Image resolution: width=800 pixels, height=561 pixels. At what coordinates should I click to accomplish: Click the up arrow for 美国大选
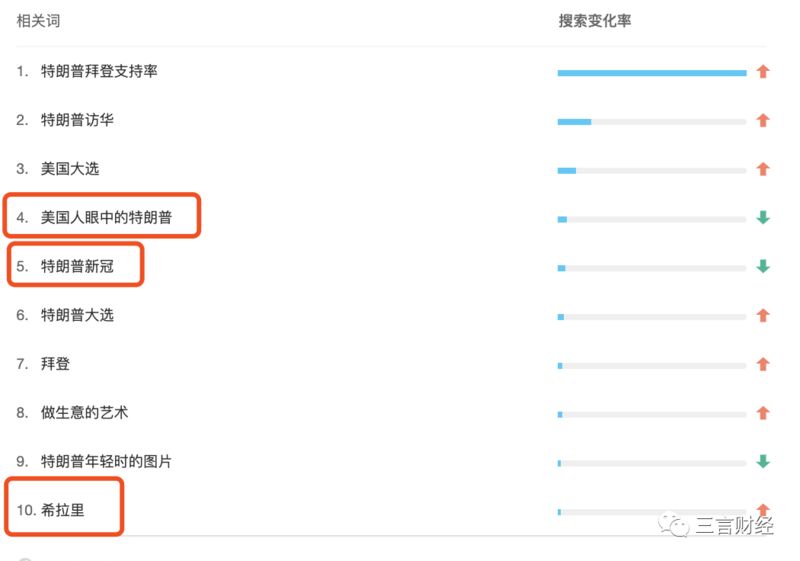(763, 169)
